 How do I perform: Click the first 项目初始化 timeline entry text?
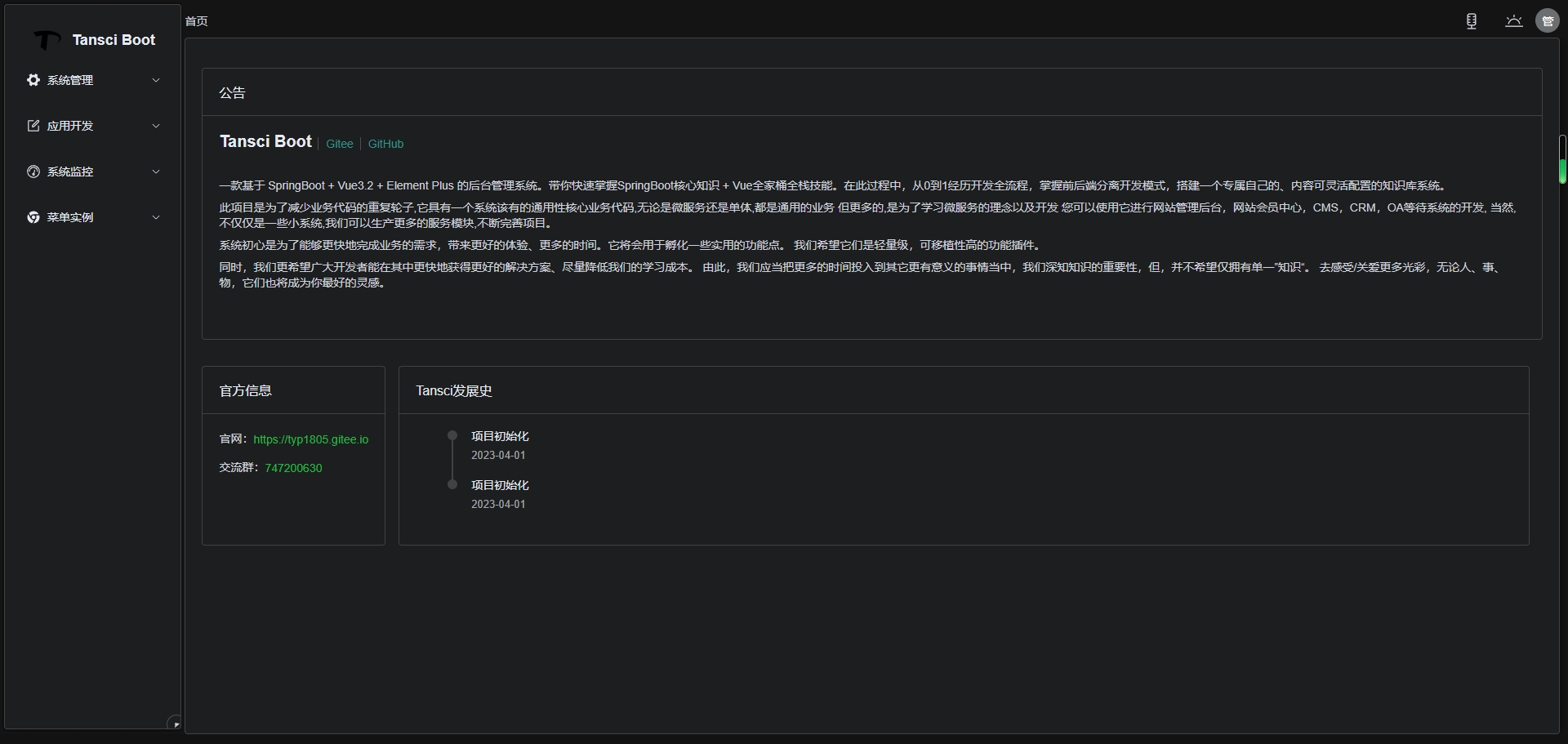pos(500,436)
